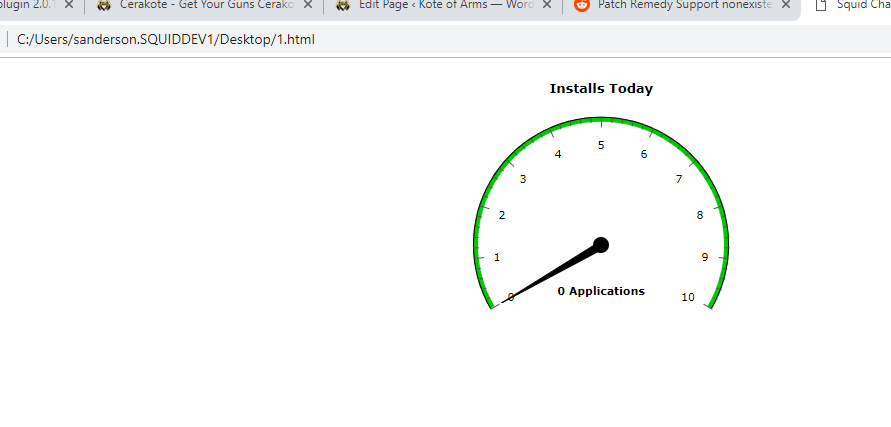Close the plugin 2.0 tab

[69, 5]
